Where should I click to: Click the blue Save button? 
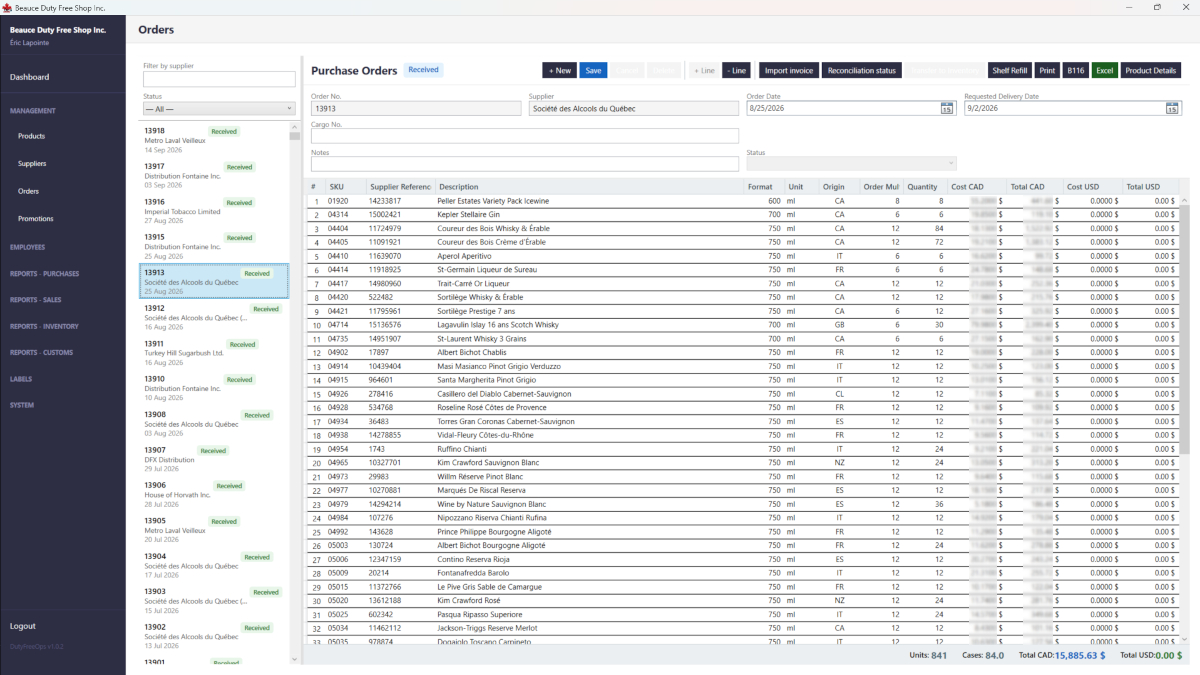(593, 70)
